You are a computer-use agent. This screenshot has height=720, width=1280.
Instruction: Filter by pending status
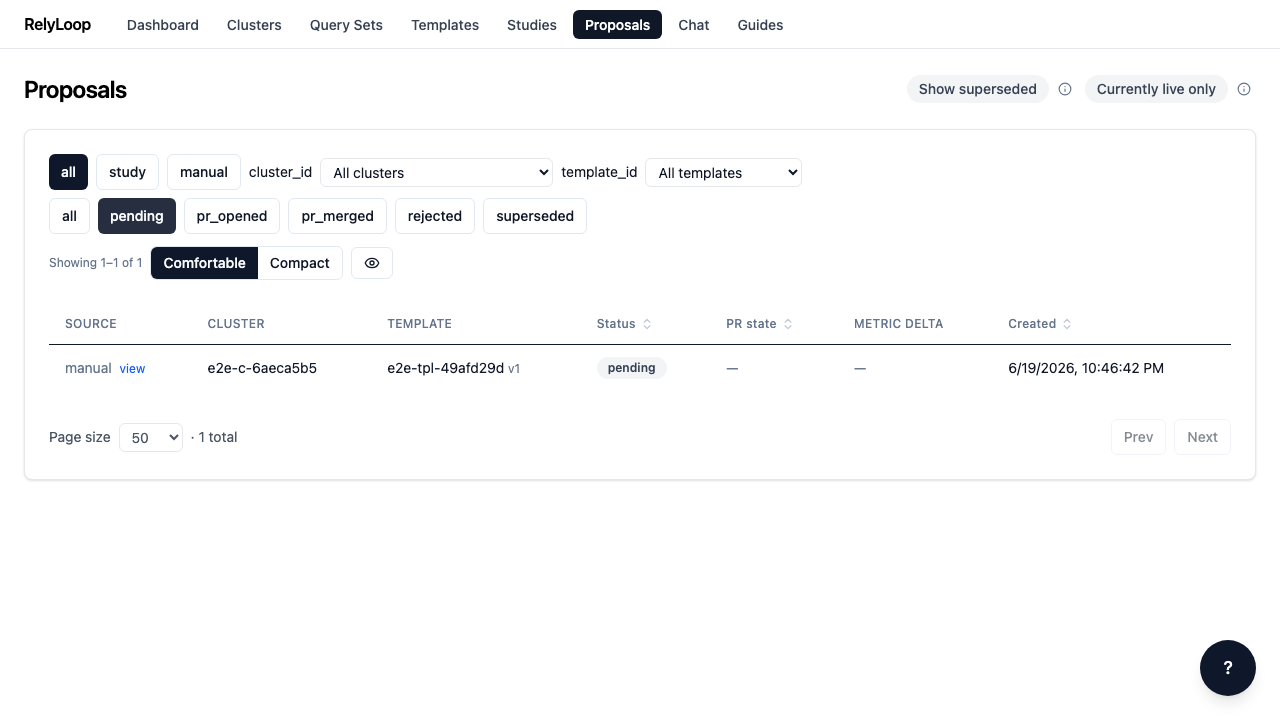pos(137,216)
